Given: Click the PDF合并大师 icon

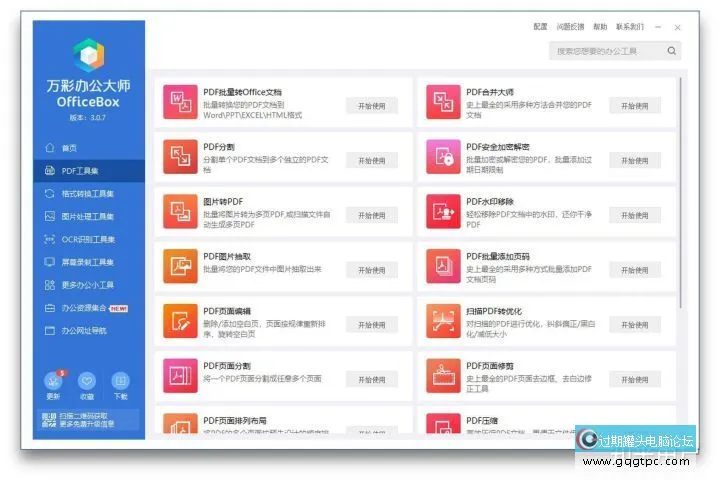Looking at the screenshot, I should [x=442, y=102].
